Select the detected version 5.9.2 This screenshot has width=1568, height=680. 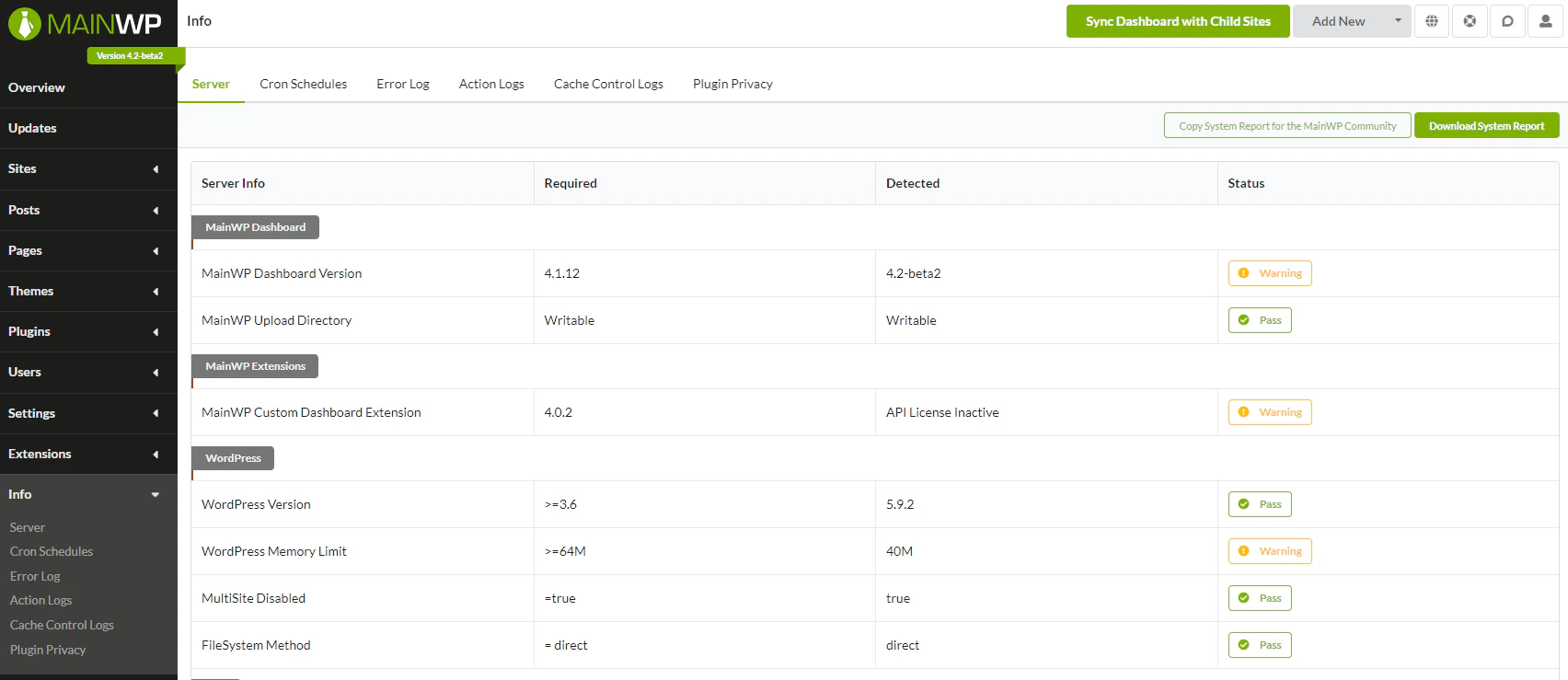(900, 504)
